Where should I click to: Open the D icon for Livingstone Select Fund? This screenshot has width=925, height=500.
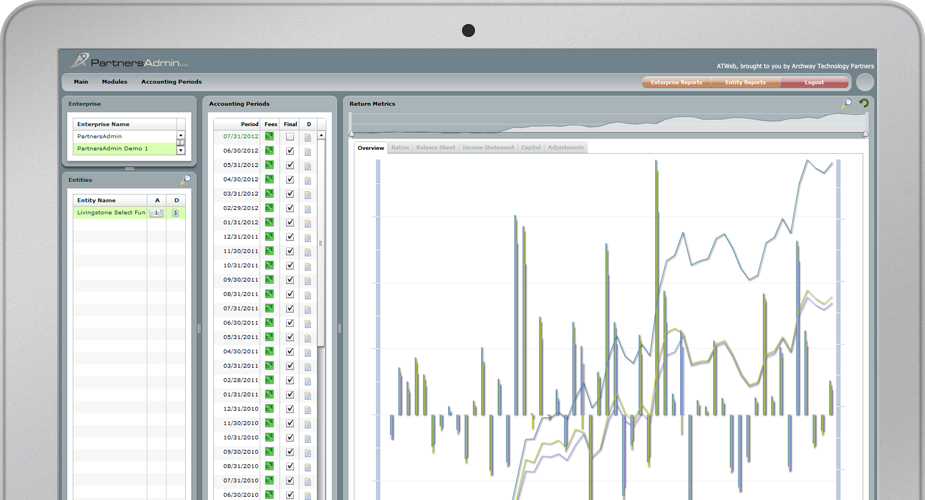click(176, 213)
